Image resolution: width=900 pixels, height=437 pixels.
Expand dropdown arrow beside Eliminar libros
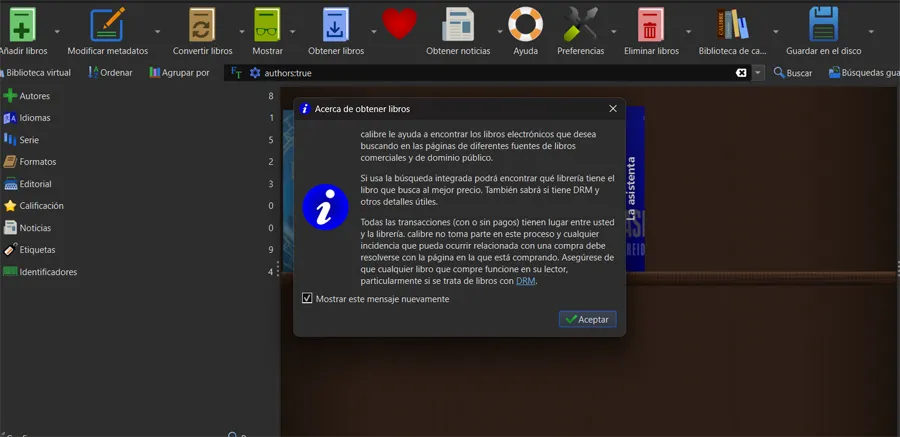688,32
